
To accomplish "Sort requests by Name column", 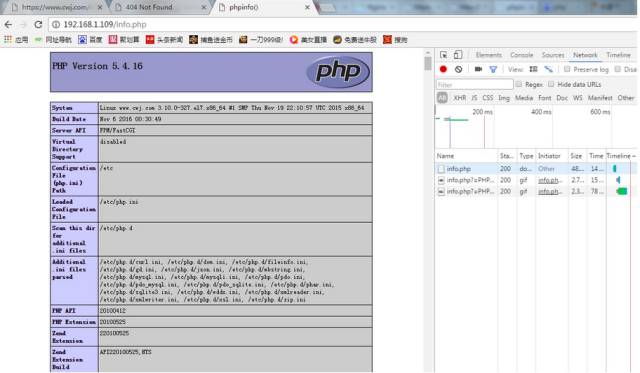I will [467, 156].
